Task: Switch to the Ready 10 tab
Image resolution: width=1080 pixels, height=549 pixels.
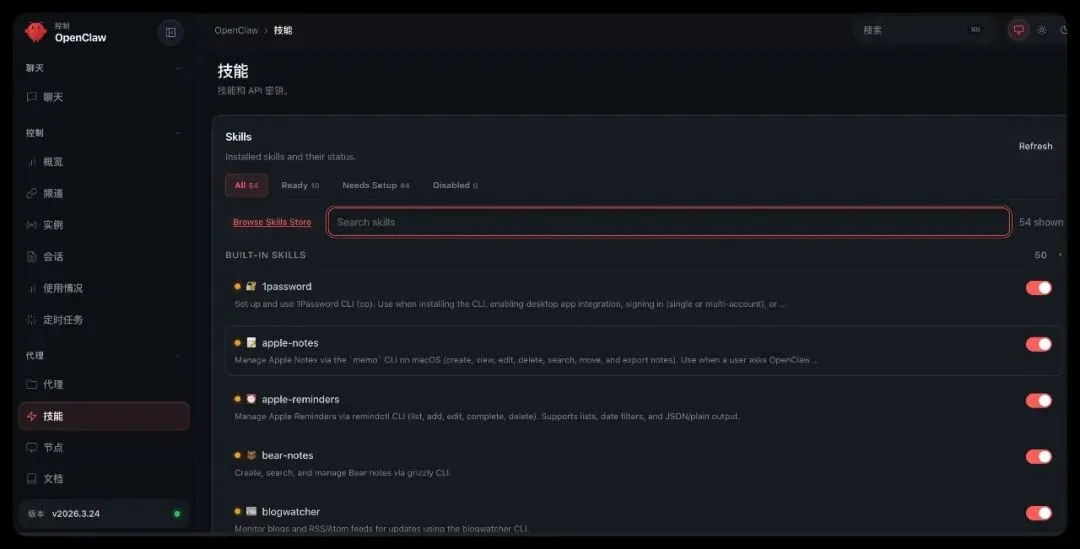Action: [x=300, y=185]
